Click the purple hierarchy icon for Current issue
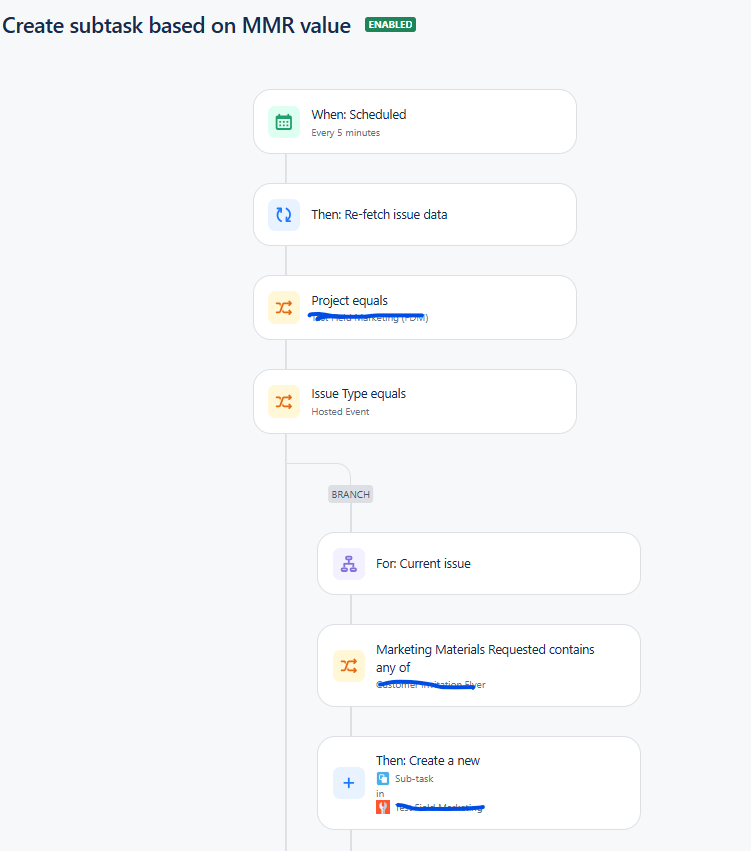 click(x=349, y=564)
